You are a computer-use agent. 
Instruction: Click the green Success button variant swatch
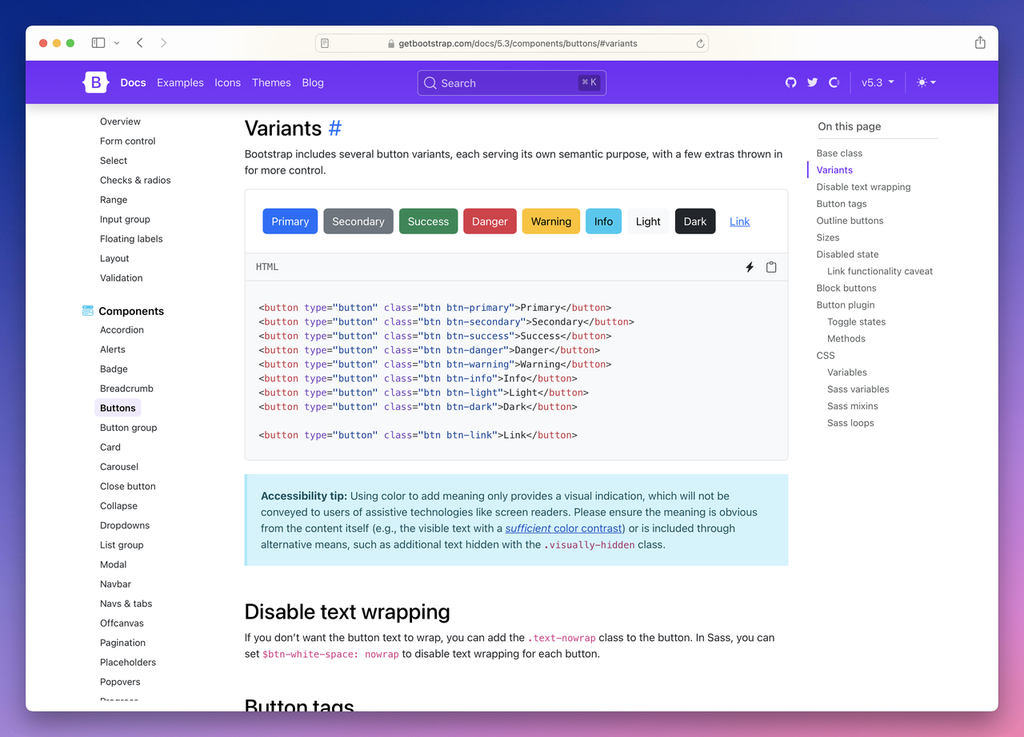[x=428, y=221]
